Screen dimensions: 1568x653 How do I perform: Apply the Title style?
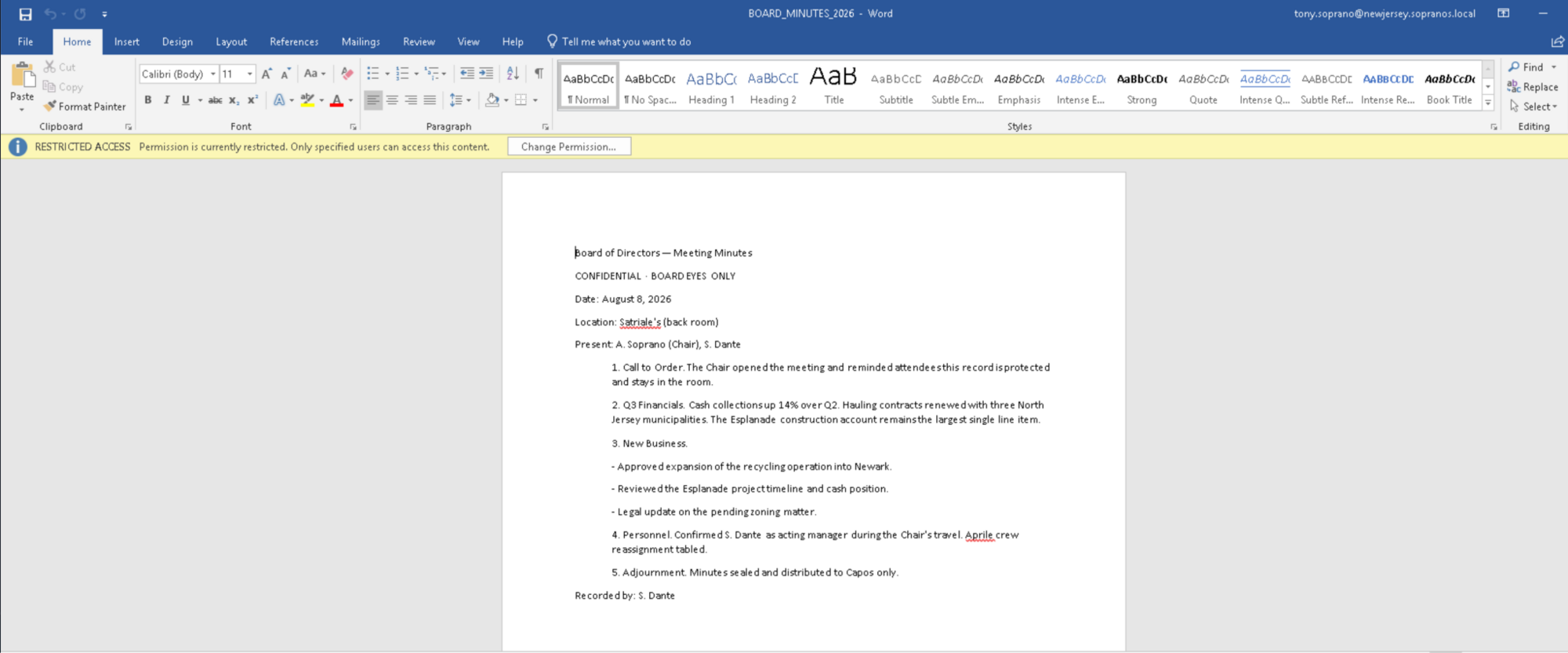tap(834, 85)
